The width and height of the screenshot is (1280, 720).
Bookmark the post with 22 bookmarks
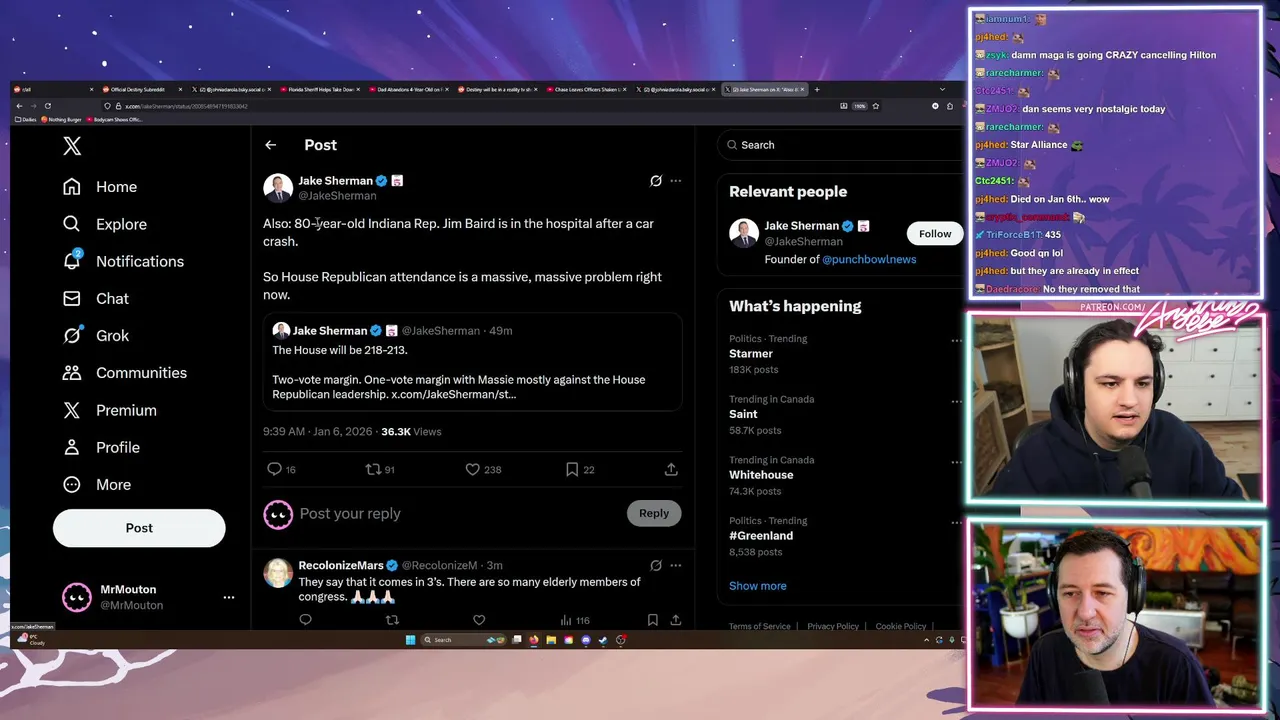point(572,469)
